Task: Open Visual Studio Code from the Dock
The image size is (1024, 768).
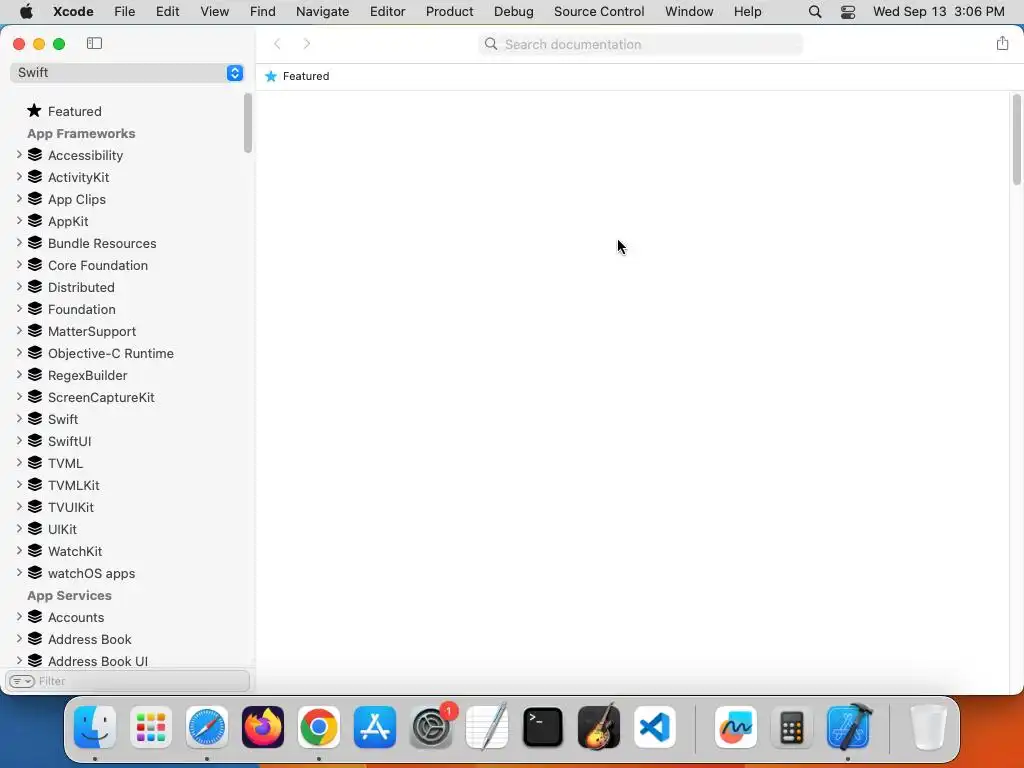Action: click(x=655, y=727)
